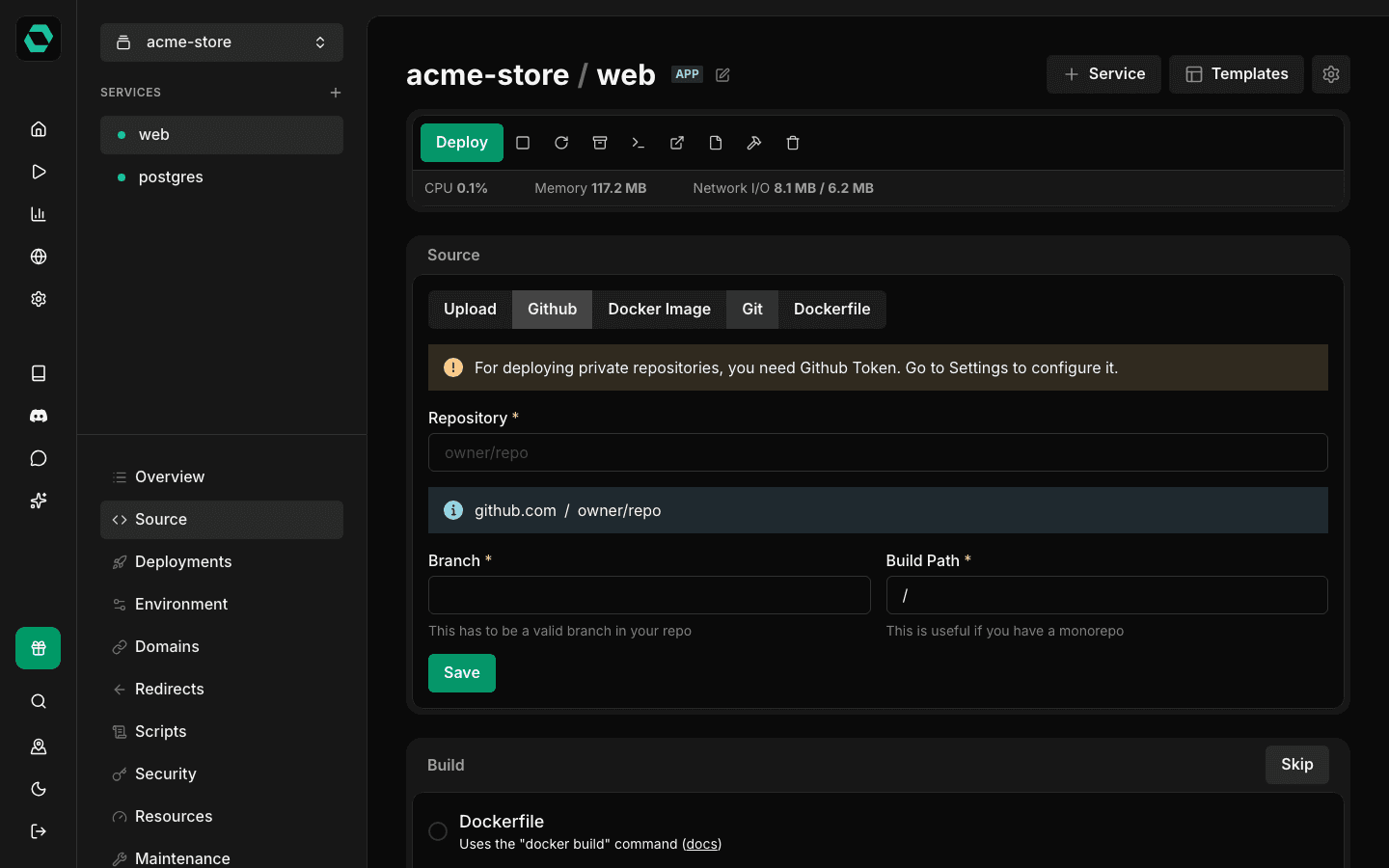The height and width of the screenshot is (868, 1389).
Task: Click the APP badge next to web
Action: (688, 74)
